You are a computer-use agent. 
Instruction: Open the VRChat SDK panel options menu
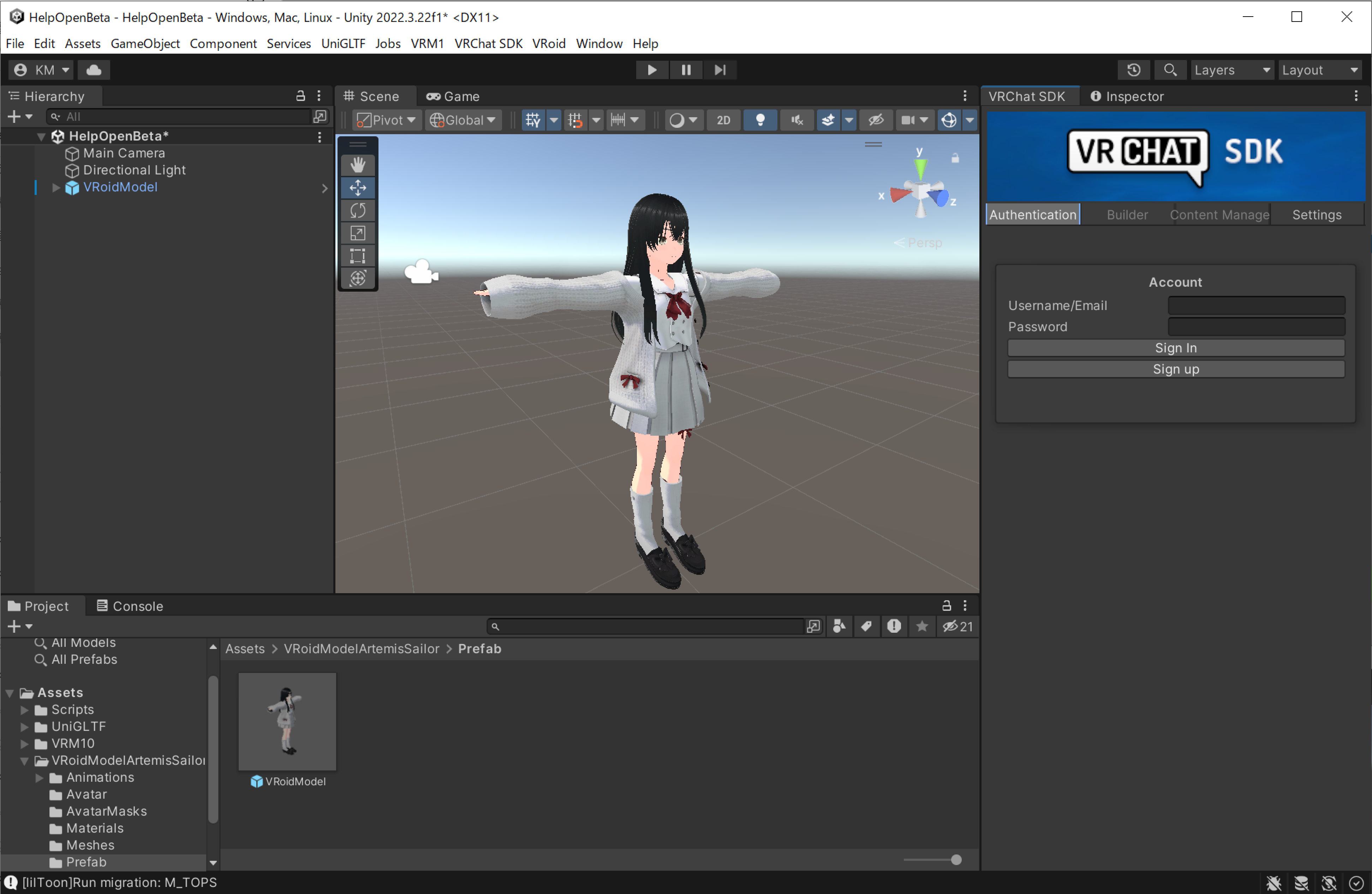click(x=1356, y=96)
